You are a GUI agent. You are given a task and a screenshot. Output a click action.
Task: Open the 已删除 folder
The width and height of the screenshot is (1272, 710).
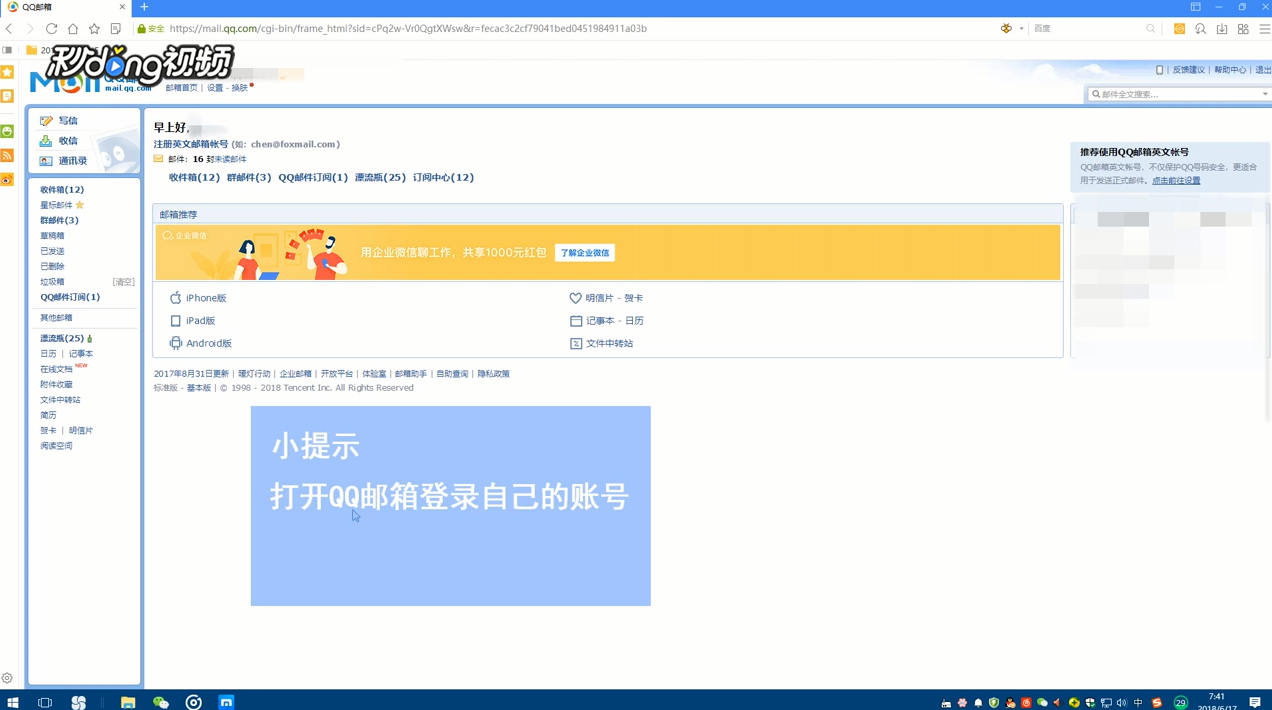52,267
